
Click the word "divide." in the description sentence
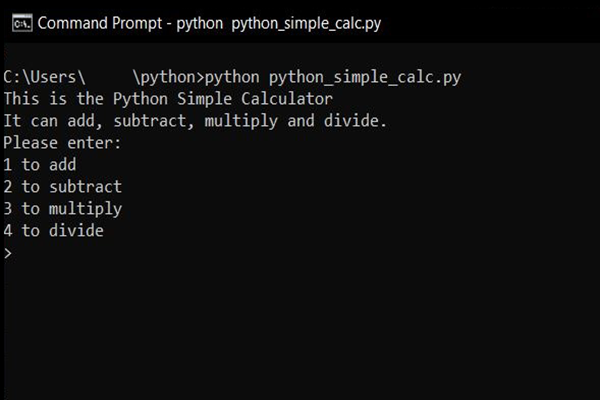point(355,121)
